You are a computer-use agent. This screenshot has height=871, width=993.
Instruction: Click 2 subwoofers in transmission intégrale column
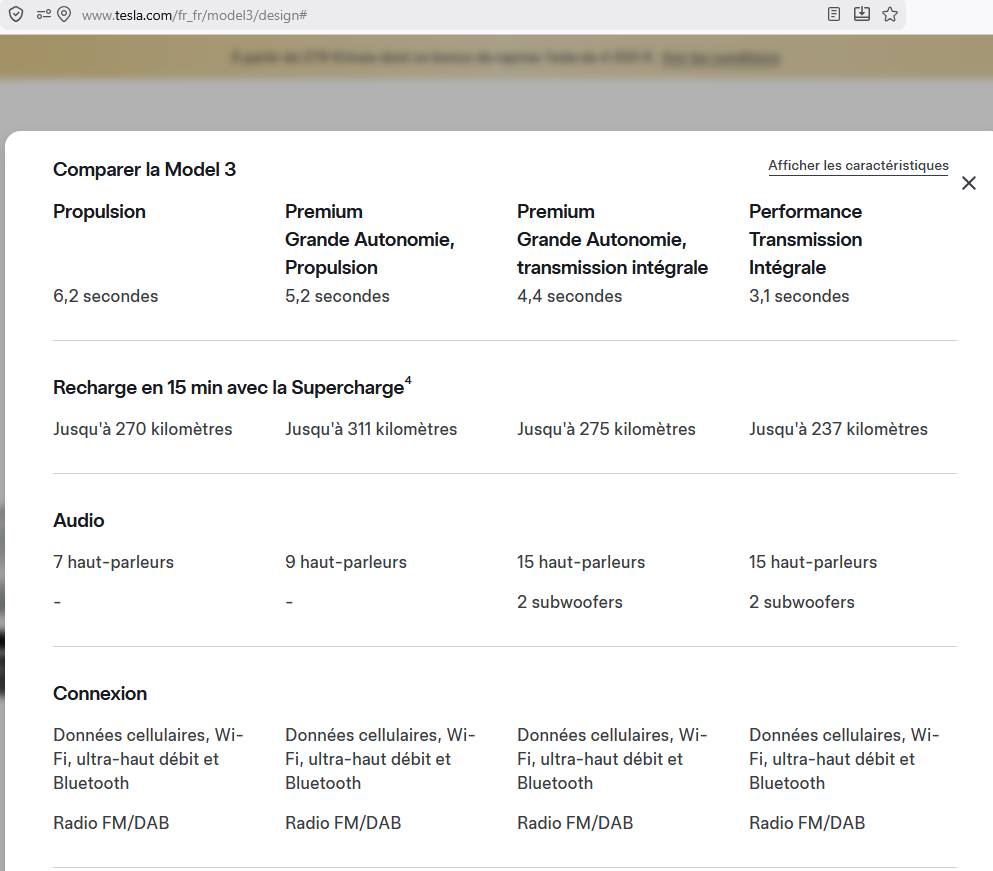tap(570, 602)
